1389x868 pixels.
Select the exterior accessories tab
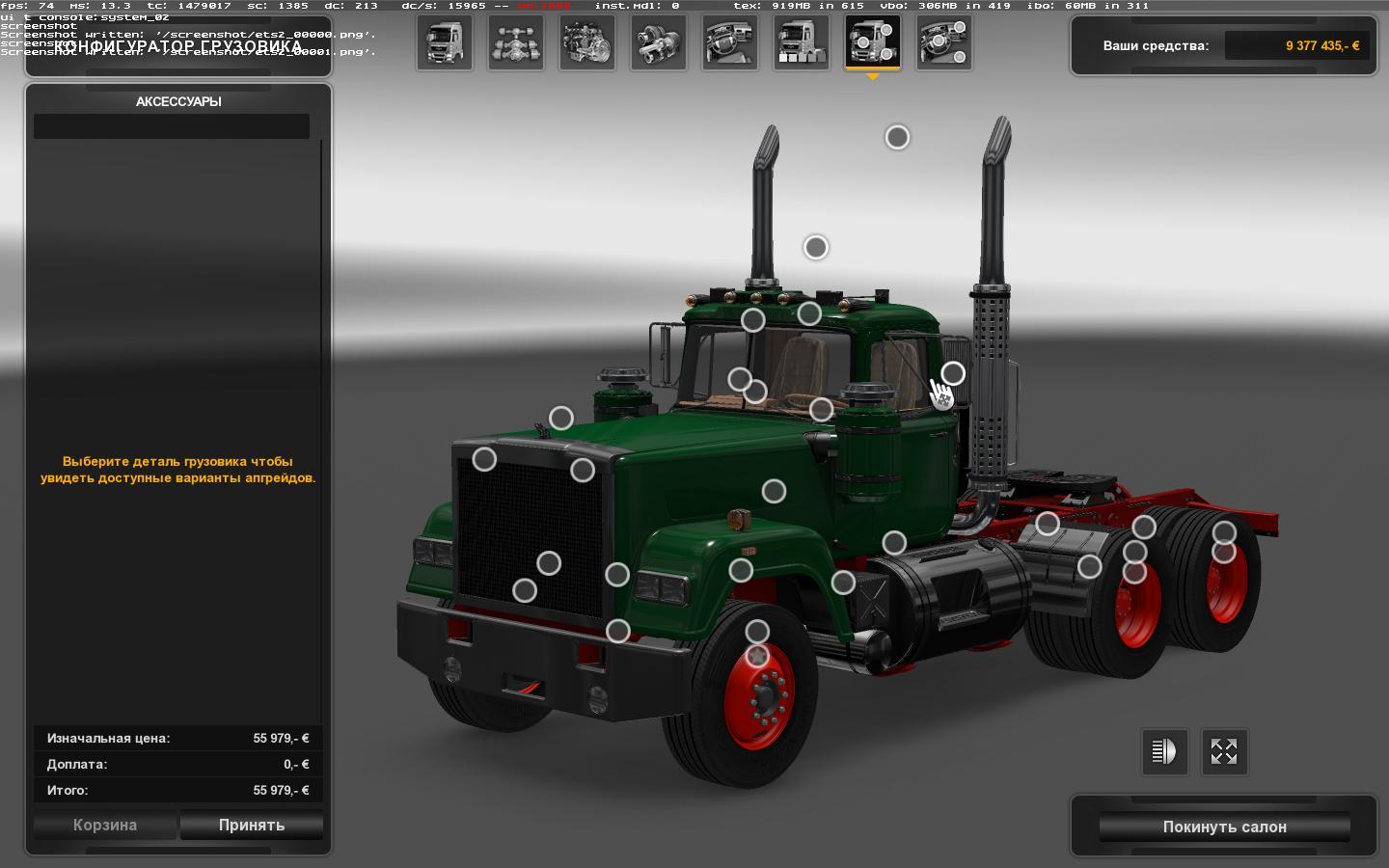pos(873,43)
